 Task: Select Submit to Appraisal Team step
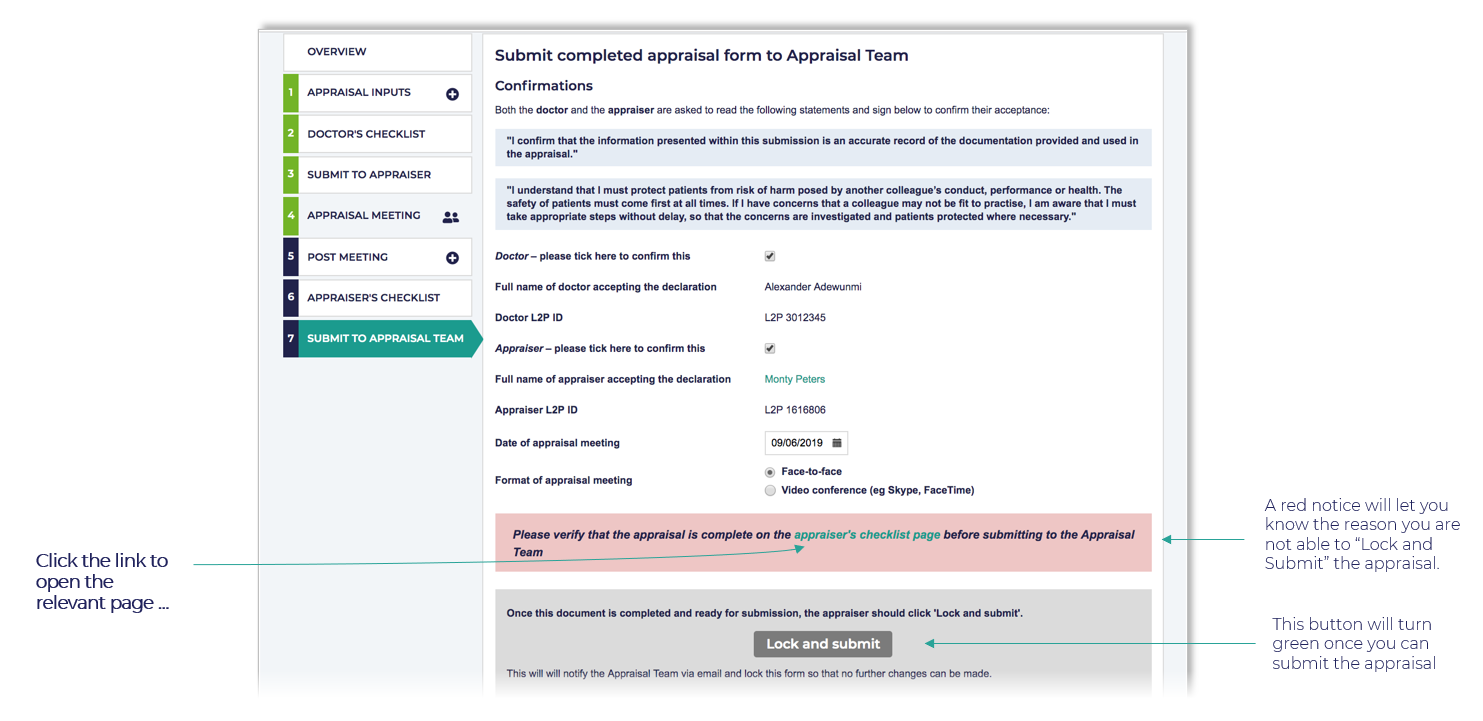coord(385,339)
